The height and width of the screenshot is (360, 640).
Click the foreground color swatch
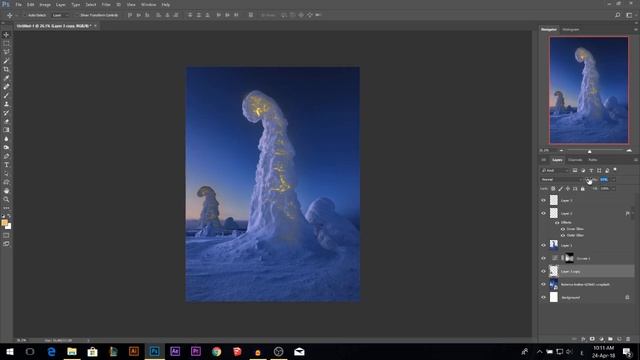pos(4,223)
